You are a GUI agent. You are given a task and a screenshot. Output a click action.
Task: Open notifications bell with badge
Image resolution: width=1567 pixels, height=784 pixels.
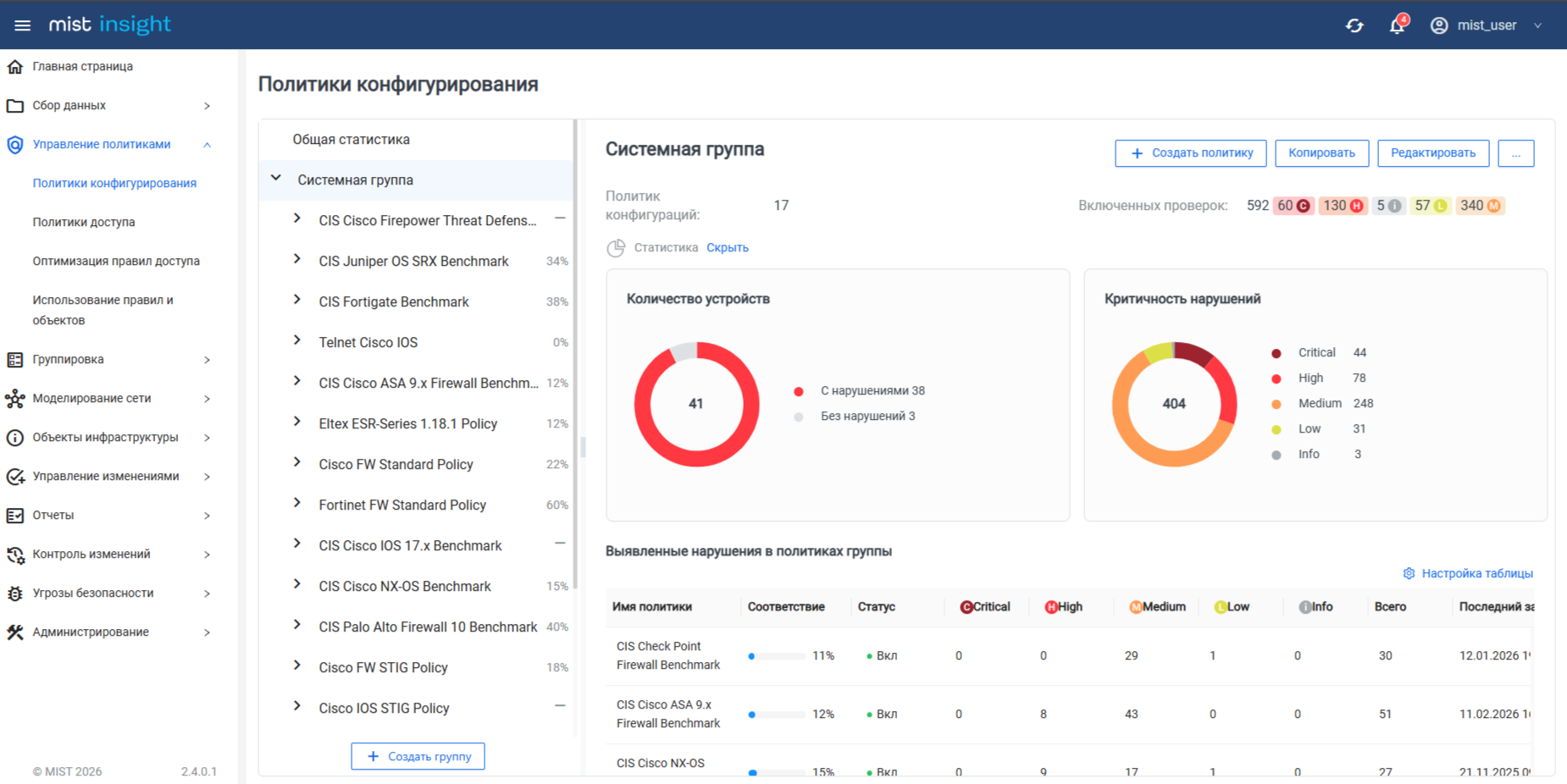pyautogui.click(x=1397, y=25)
